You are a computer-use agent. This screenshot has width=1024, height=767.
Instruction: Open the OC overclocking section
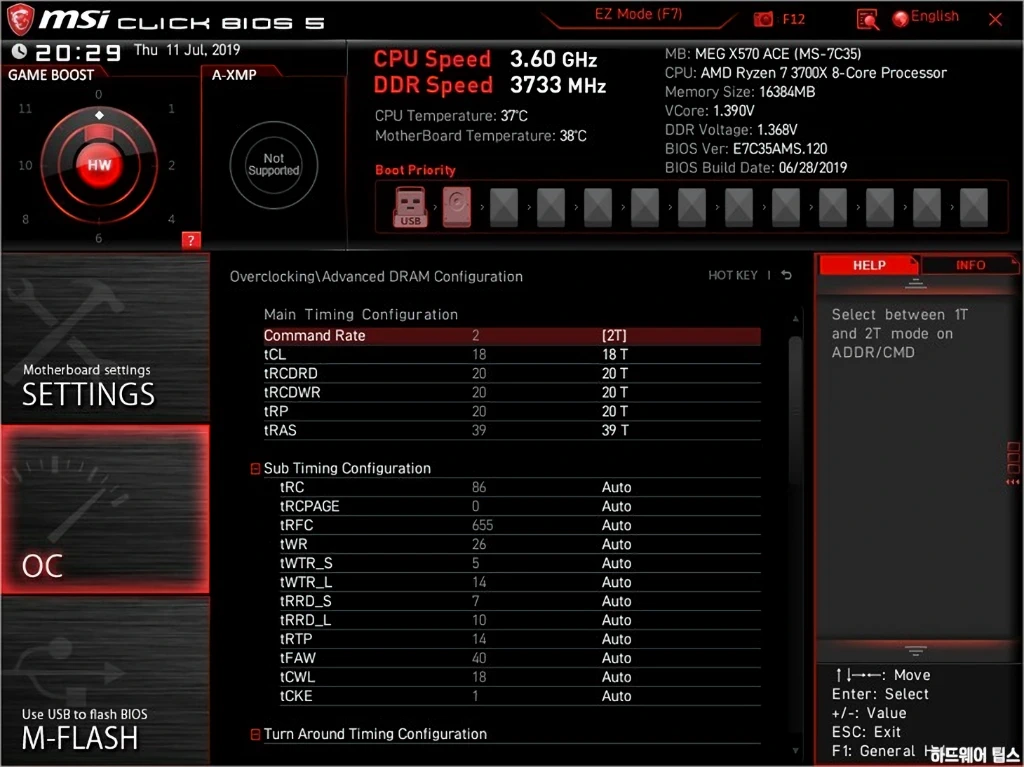[105, 510]
